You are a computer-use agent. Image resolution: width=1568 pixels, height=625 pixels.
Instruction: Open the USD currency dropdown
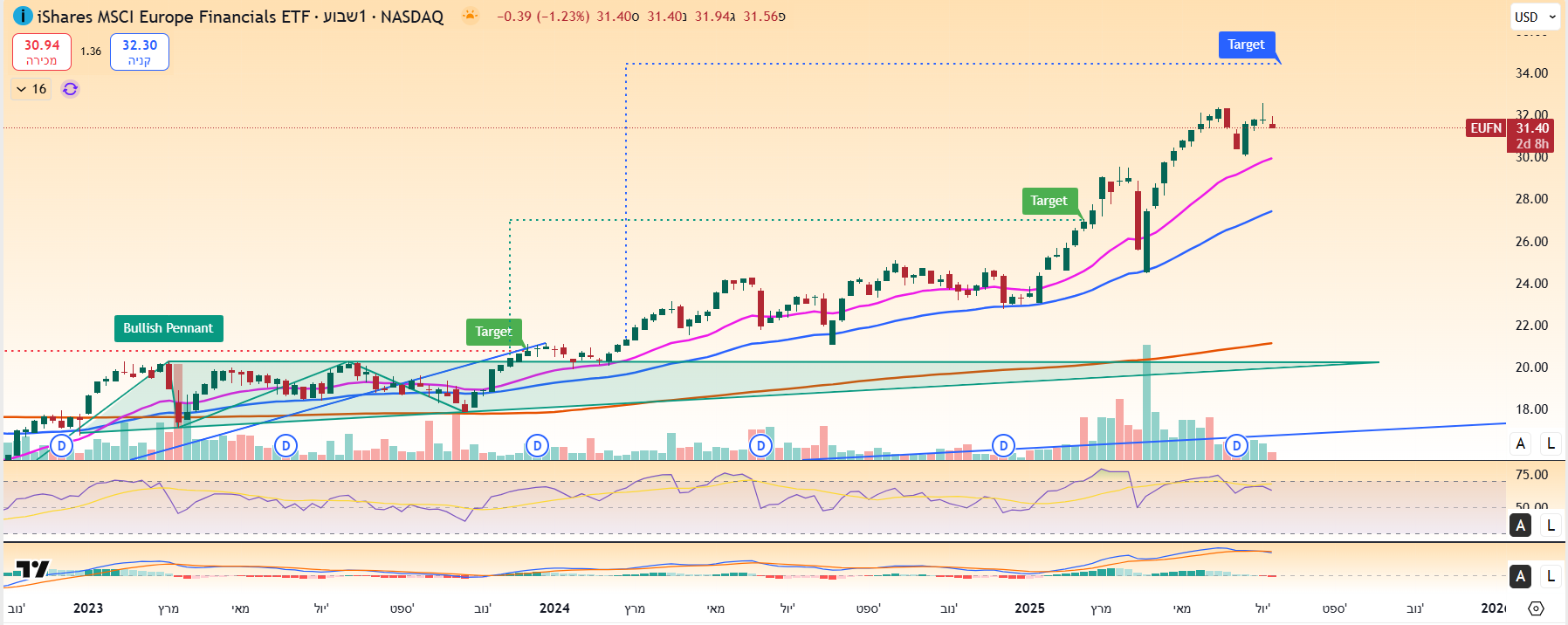tap(1536, 17)
